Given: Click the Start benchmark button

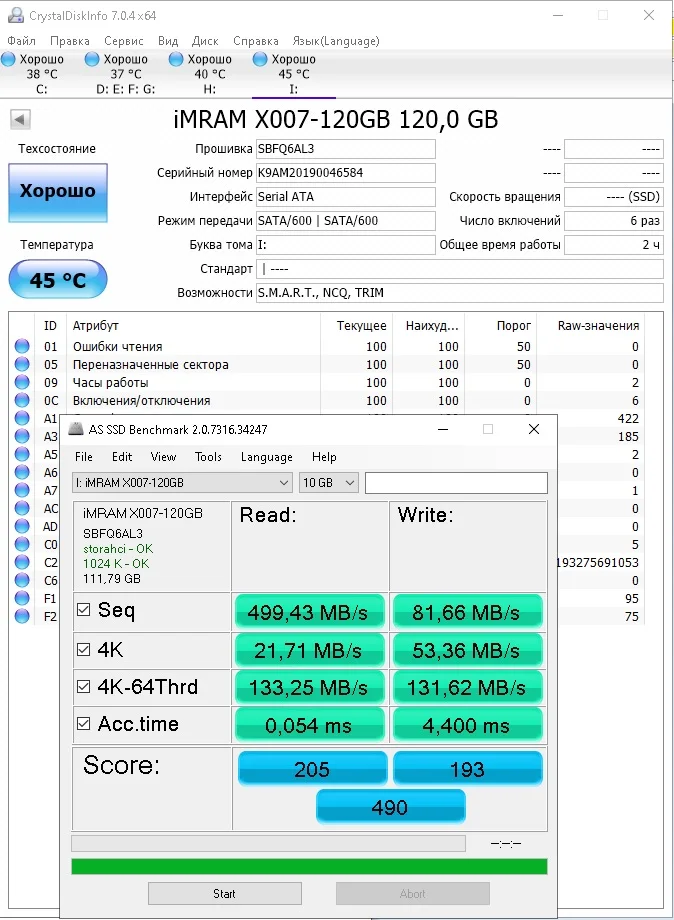Looking at the screenshot, I should [225, 894].
